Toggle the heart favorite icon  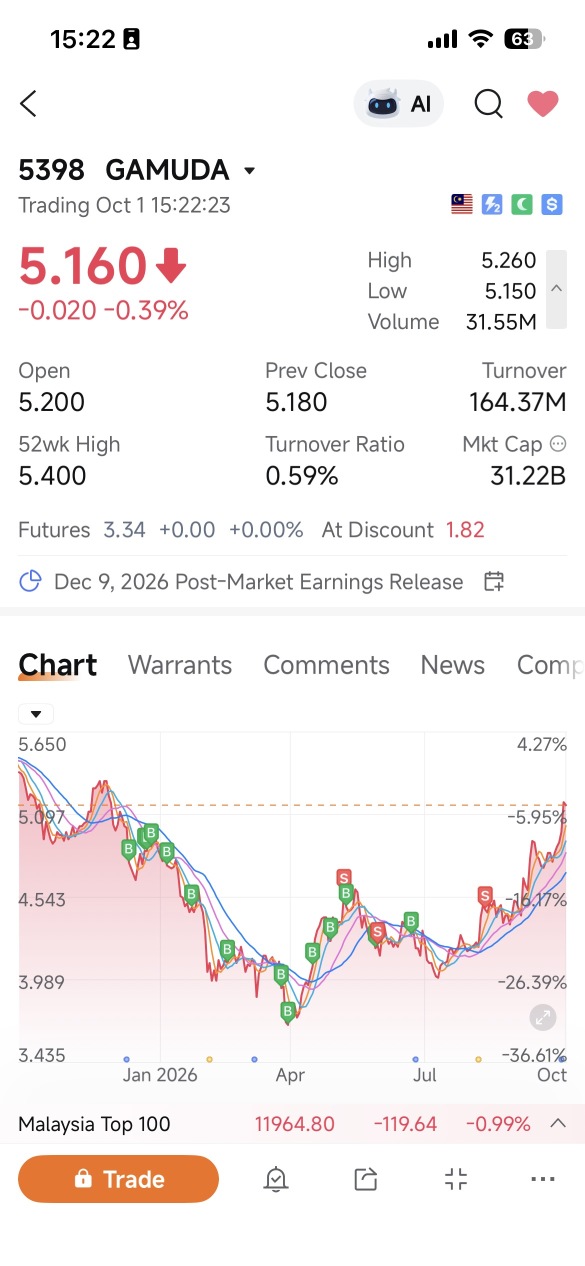[543, 103]
